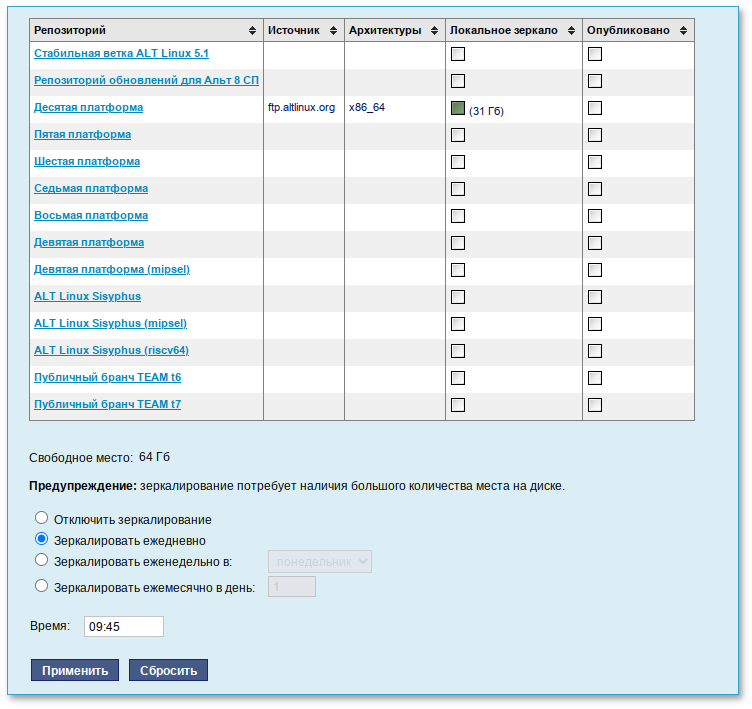Enable local mirror for Девятая платформа

[x=458, y=243]
